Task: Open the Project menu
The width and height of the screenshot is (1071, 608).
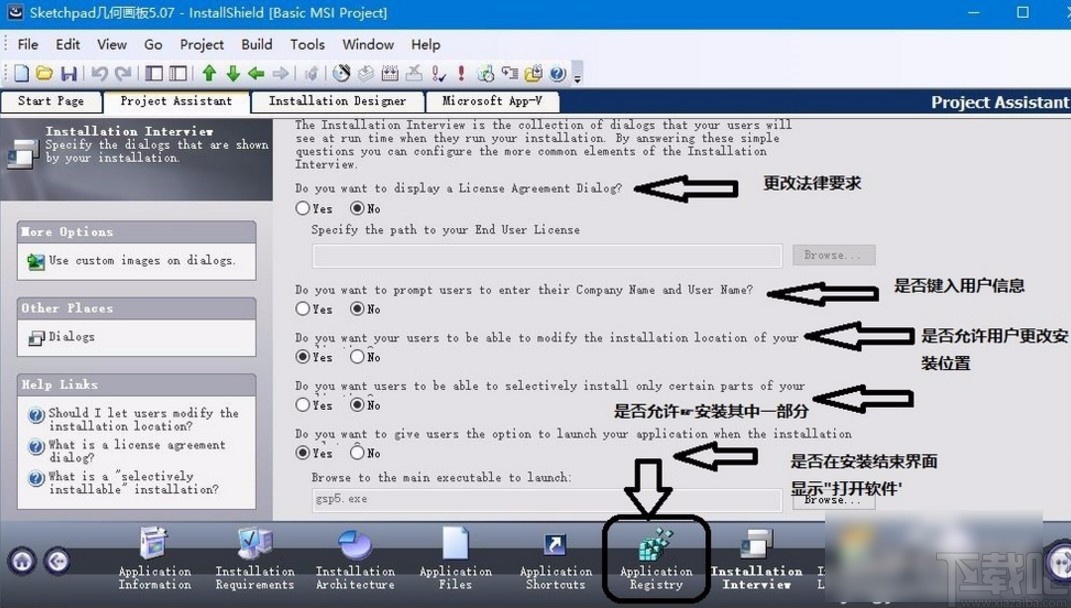Action: [201, 44]
